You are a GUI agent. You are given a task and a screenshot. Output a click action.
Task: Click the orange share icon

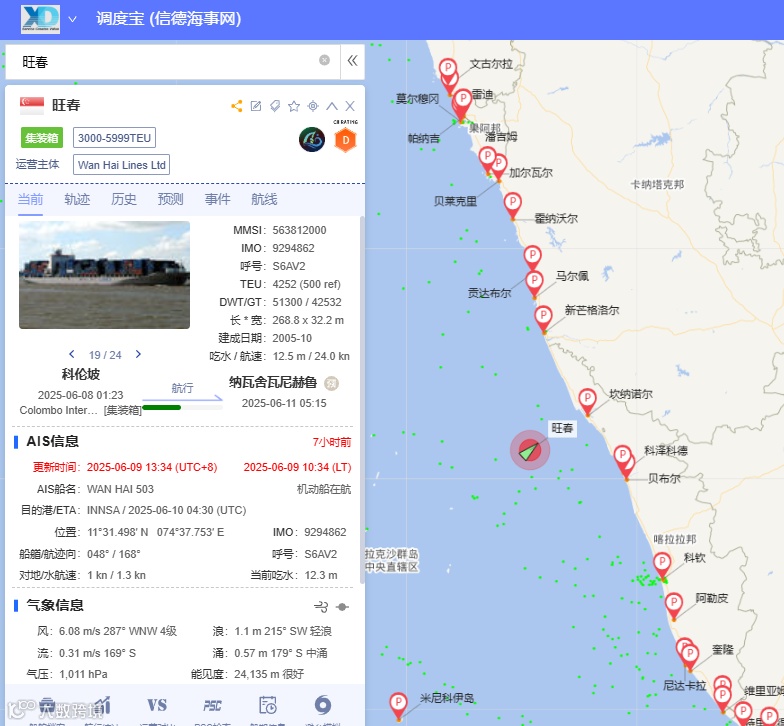coord(236,106)
